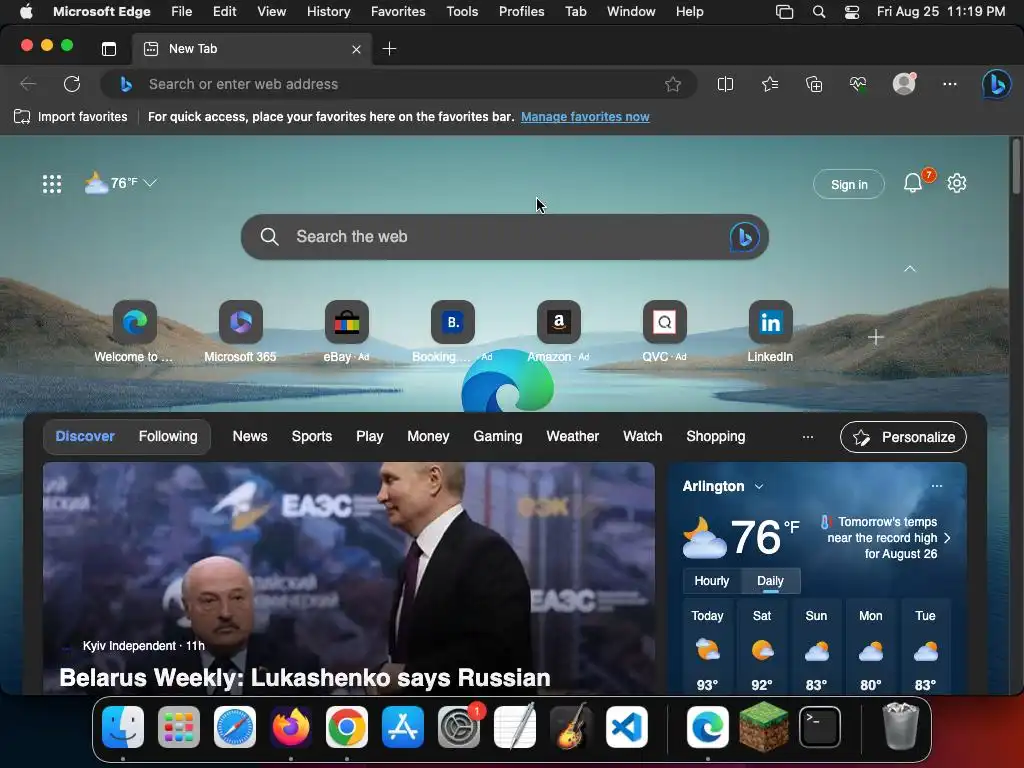
Task: Open Terminal from the Dock
Action: [820, 727]
